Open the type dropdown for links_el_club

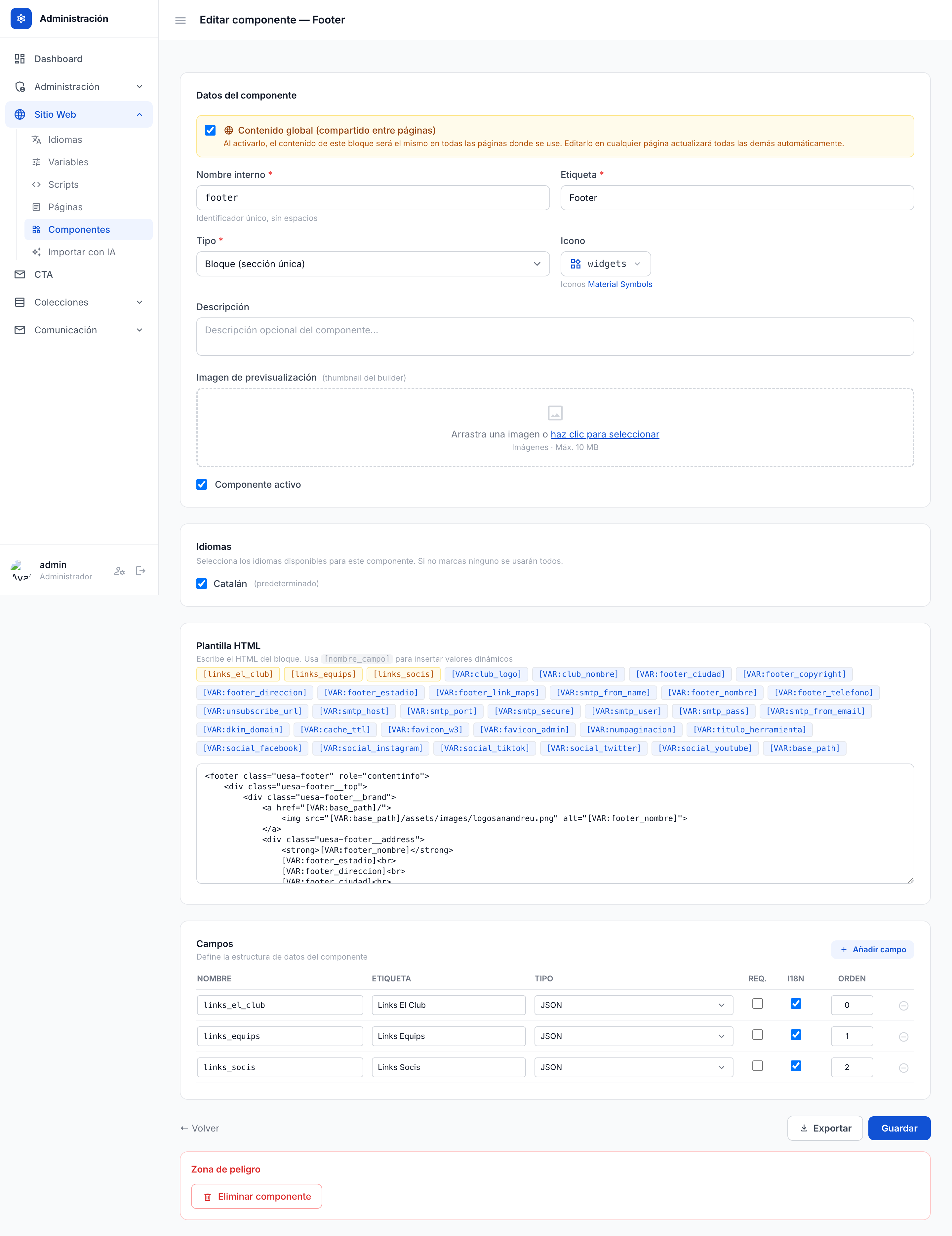(x=634, y=1006)
